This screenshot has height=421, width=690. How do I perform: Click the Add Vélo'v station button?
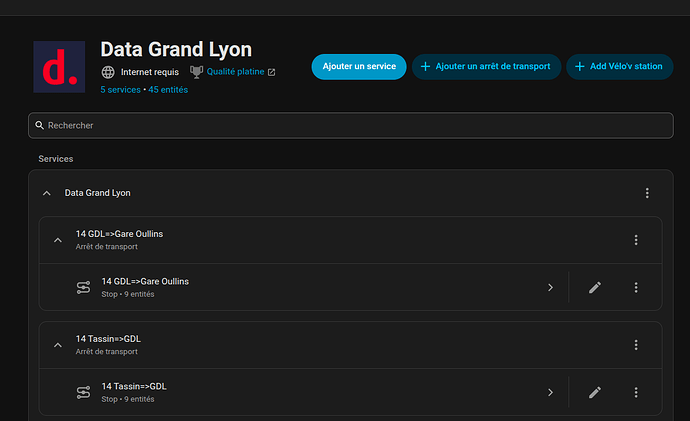click(x=620, y=66)
